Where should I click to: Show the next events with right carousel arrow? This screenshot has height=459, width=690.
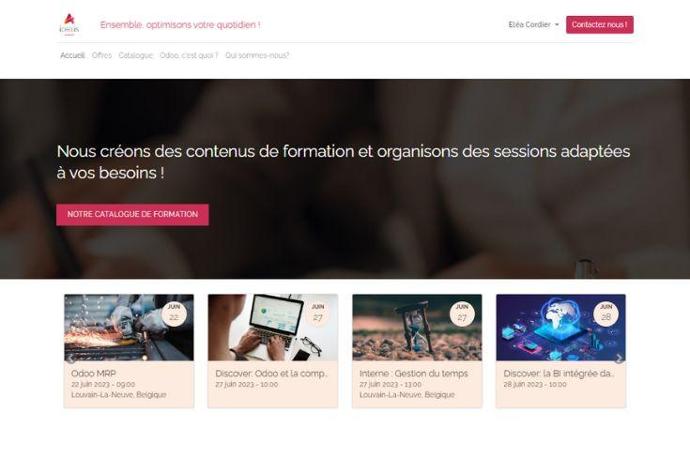coord(619,359)
